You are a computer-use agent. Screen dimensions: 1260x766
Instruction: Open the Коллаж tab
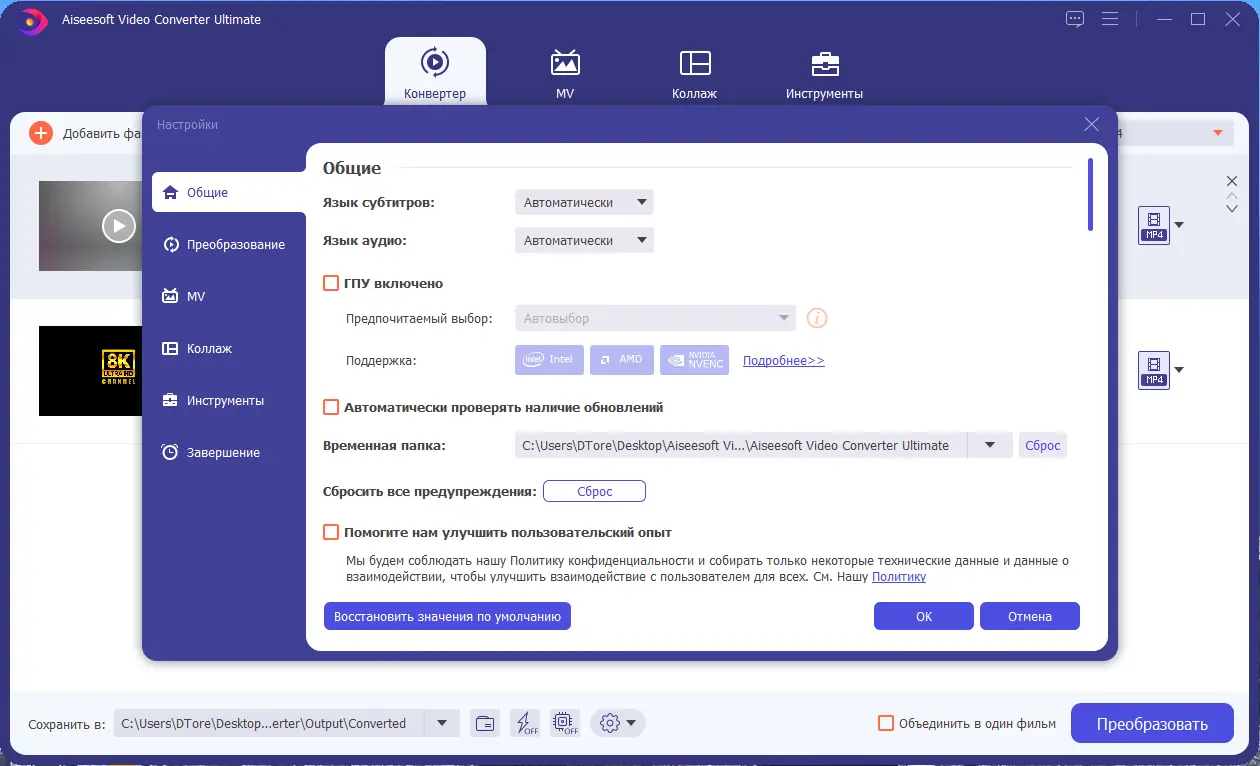click(694, 73)
